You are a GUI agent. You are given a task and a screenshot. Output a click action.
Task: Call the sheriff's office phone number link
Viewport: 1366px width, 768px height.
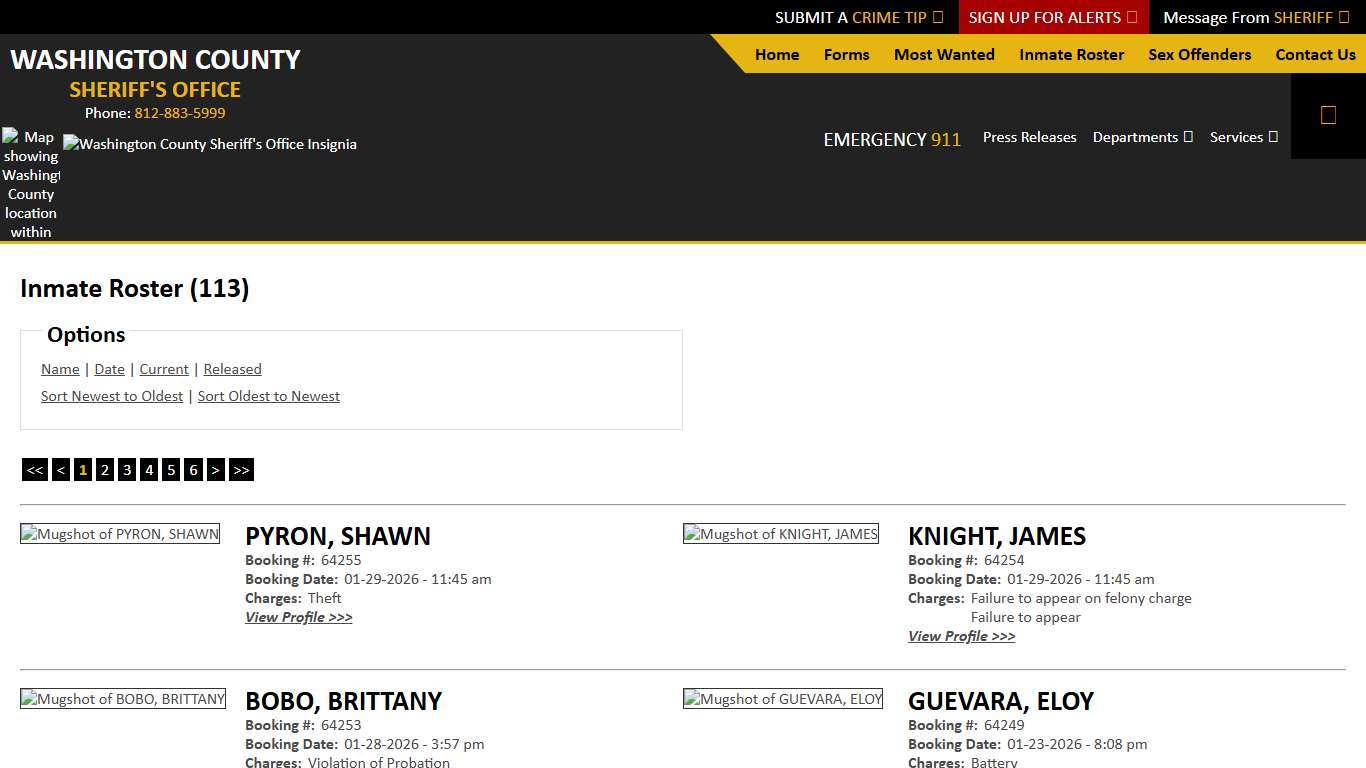[180, 113]
